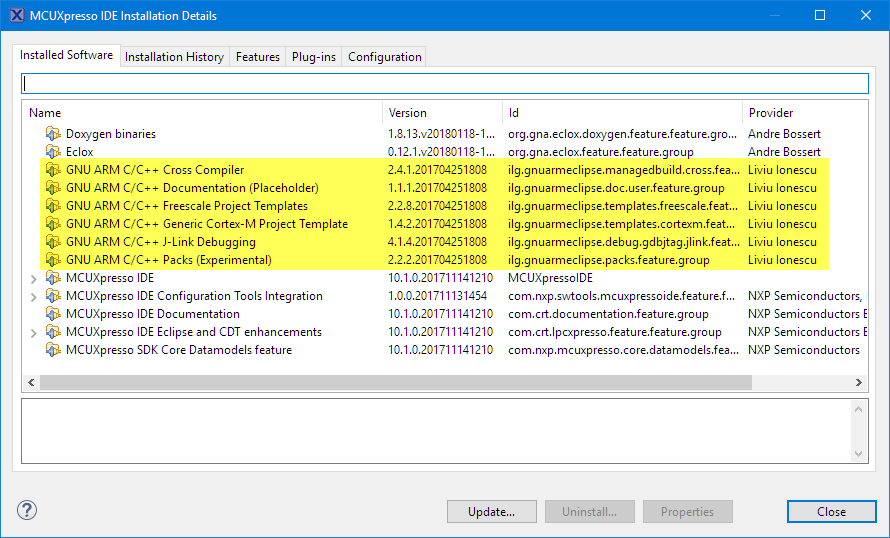Sort list by the Version column header
Image resolution: width=890 pixels, height=538 pixels.
(443, 112)
